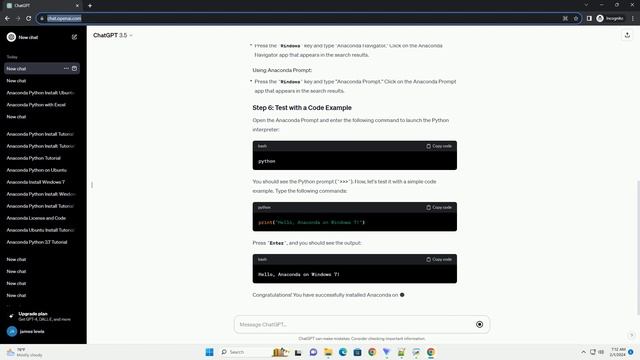Copy code from the Hello output block

pos(439,259)
